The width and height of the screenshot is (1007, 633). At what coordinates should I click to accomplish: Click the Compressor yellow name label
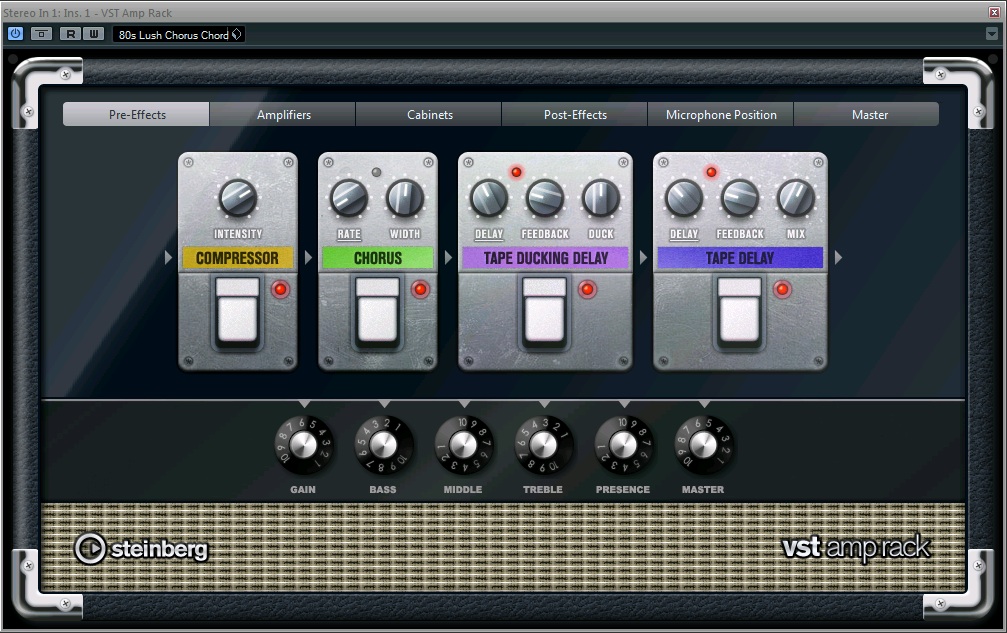(238, 258)
